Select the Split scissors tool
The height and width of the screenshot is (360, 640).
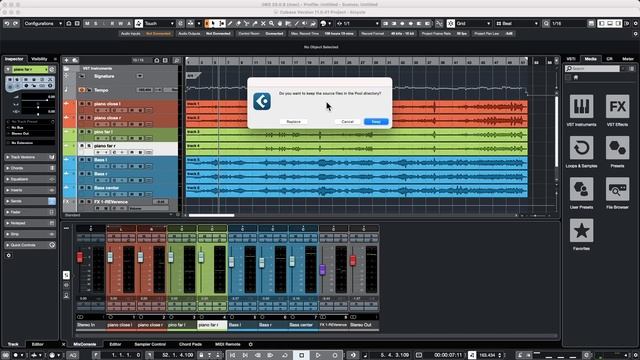247,24
